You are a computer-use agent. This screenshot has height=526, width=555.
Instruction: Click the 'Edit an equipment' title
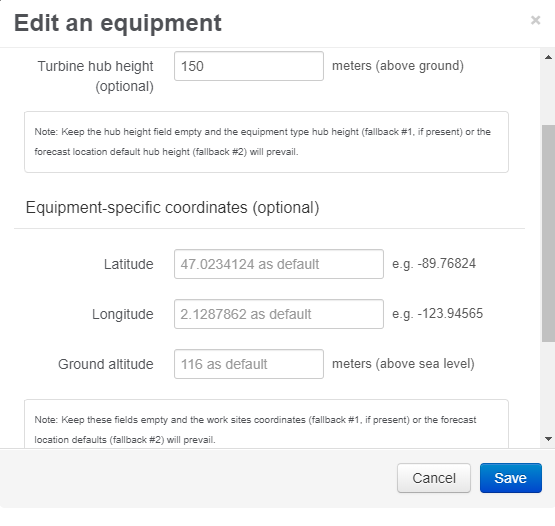pos(118,23)
